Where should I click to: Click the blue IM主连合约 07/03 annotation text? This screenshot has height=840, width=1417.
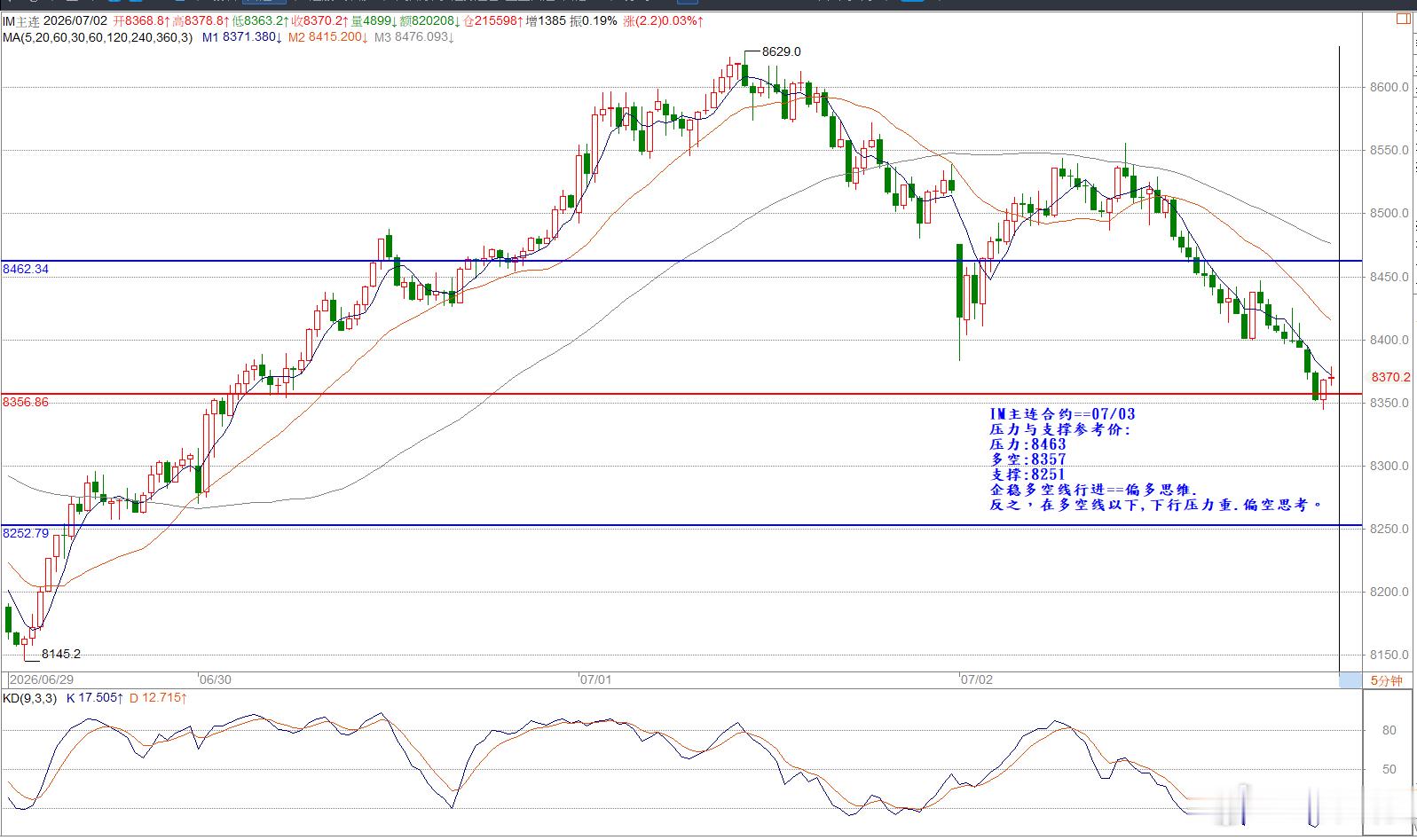point(1062,414)
